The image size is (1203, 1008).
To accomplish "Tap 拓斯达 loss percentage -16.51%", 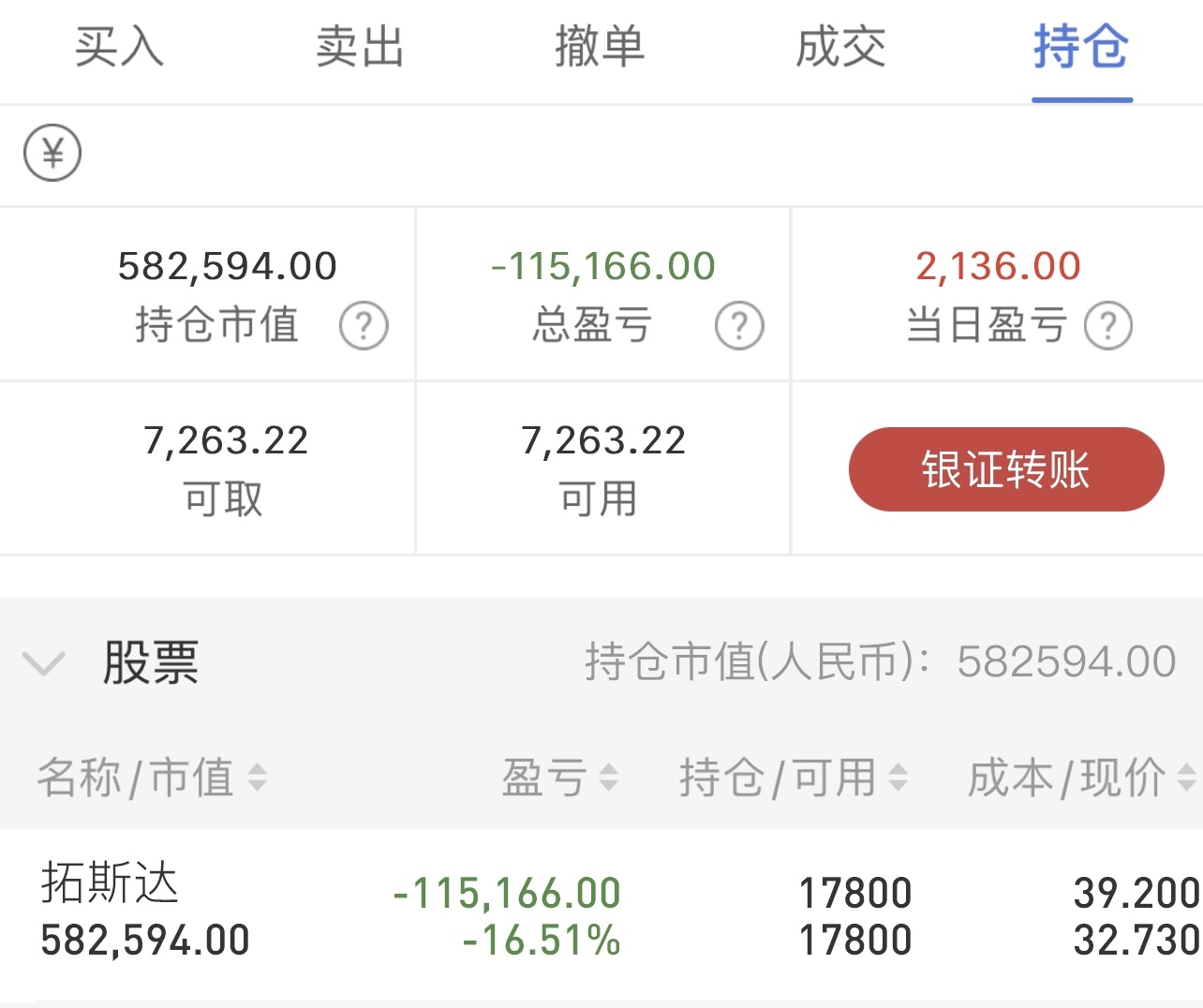I will pyautogui.click(x=542, y=940).
